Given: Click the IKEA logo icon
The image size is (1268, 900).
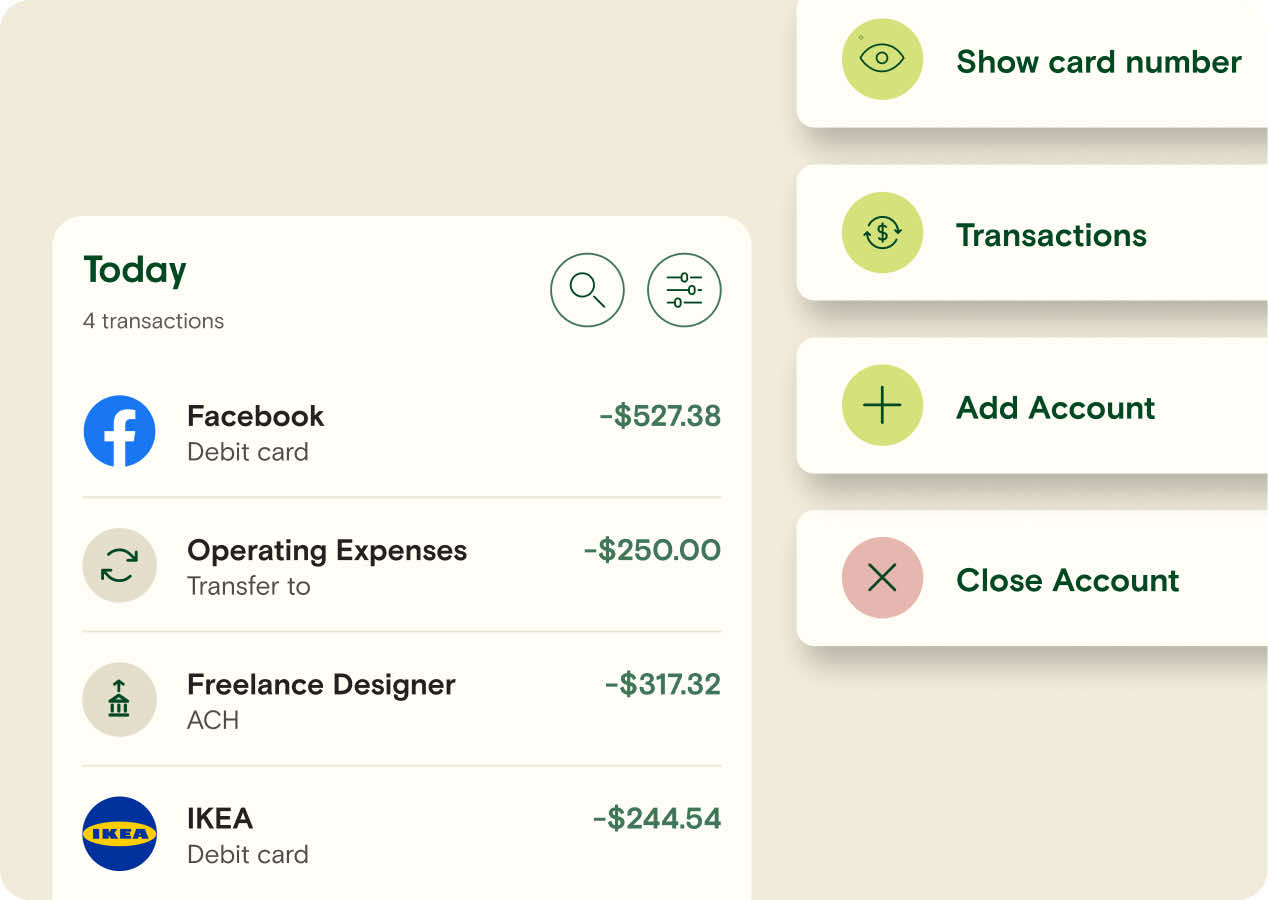Looking at the screenshot, I should 119,834.
